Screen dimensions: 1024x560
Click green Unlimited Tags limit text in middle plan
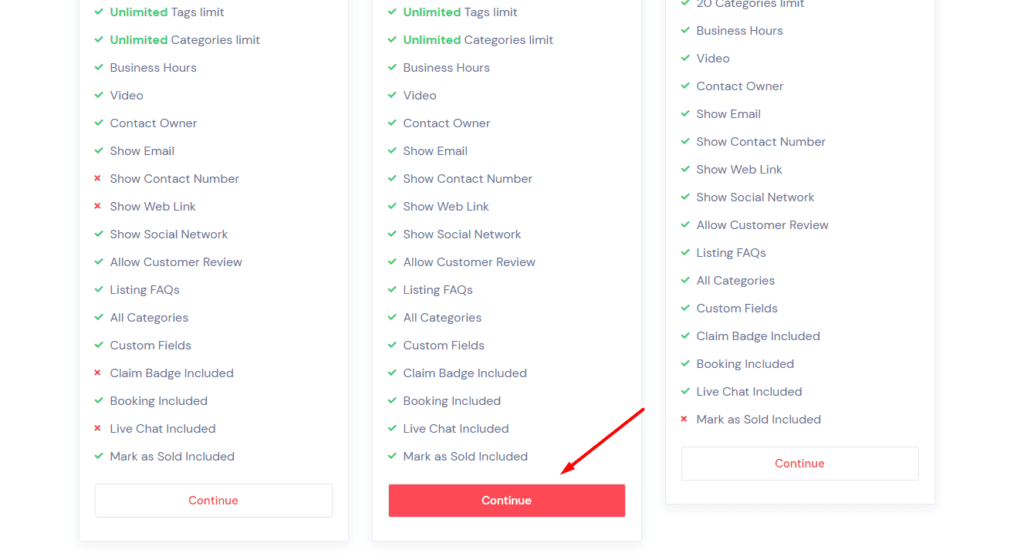(x=460, y=12)
